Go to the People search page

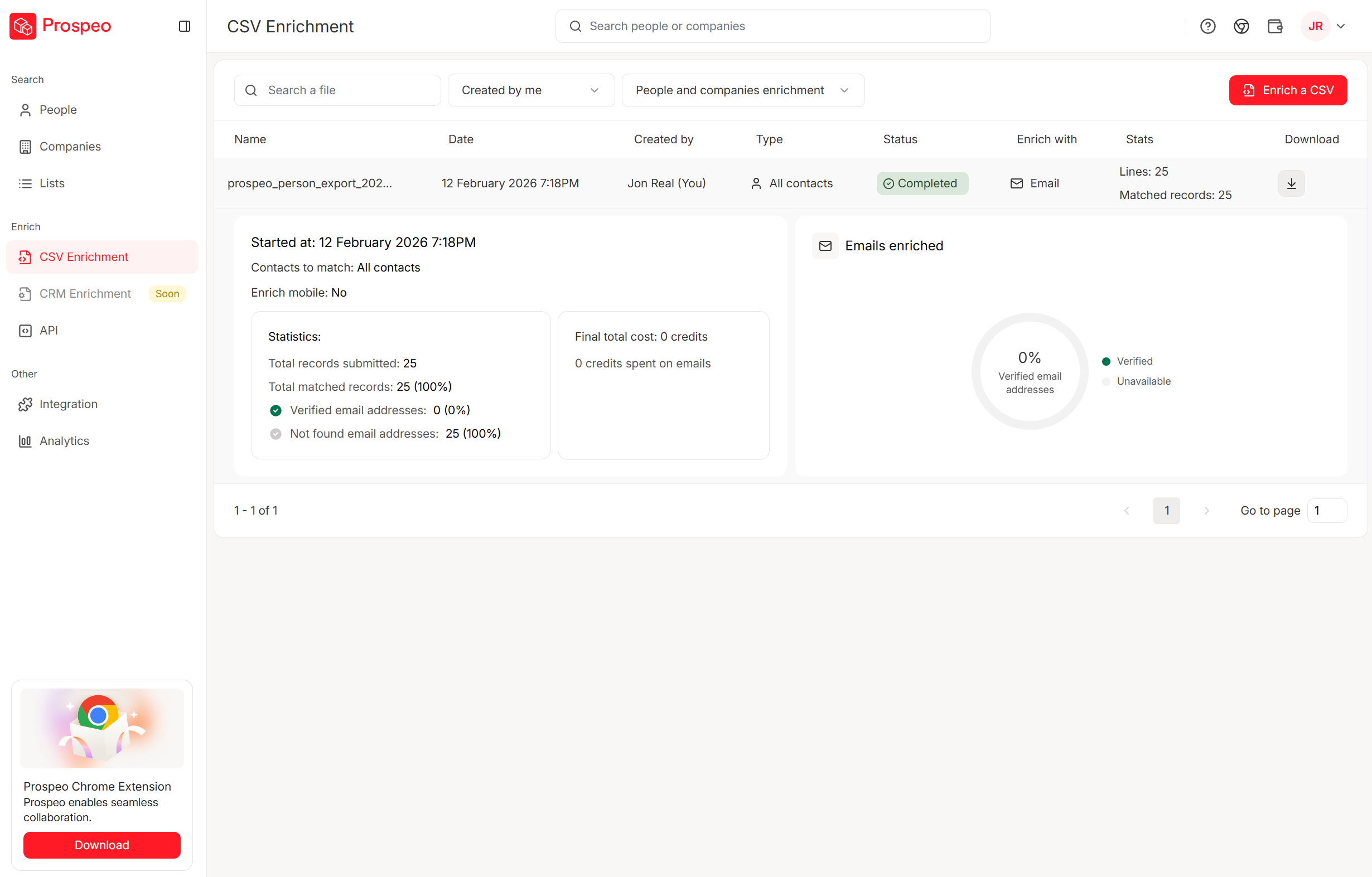coord(57,109)
